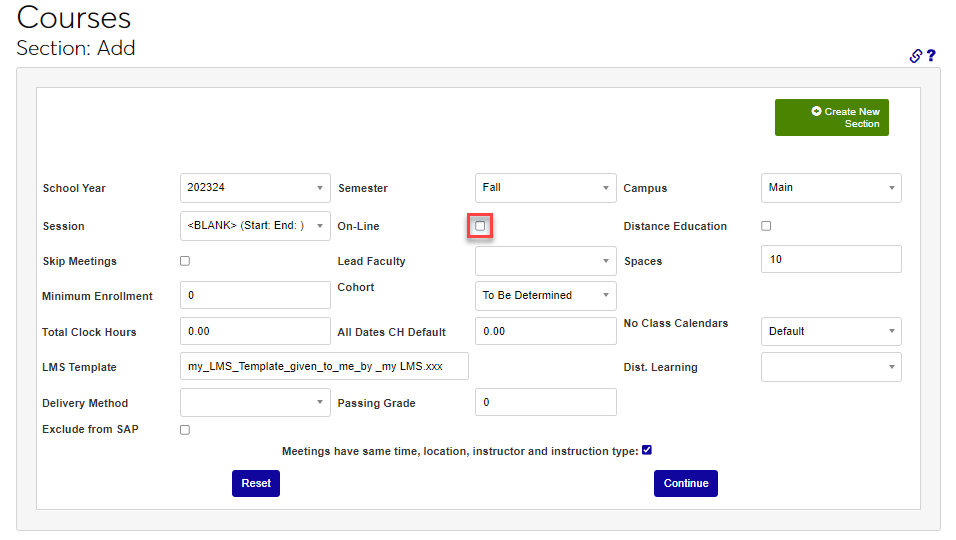Expand the Delivery Method dropdown
The image size is (956, 540).
click(x=255, y=402)
